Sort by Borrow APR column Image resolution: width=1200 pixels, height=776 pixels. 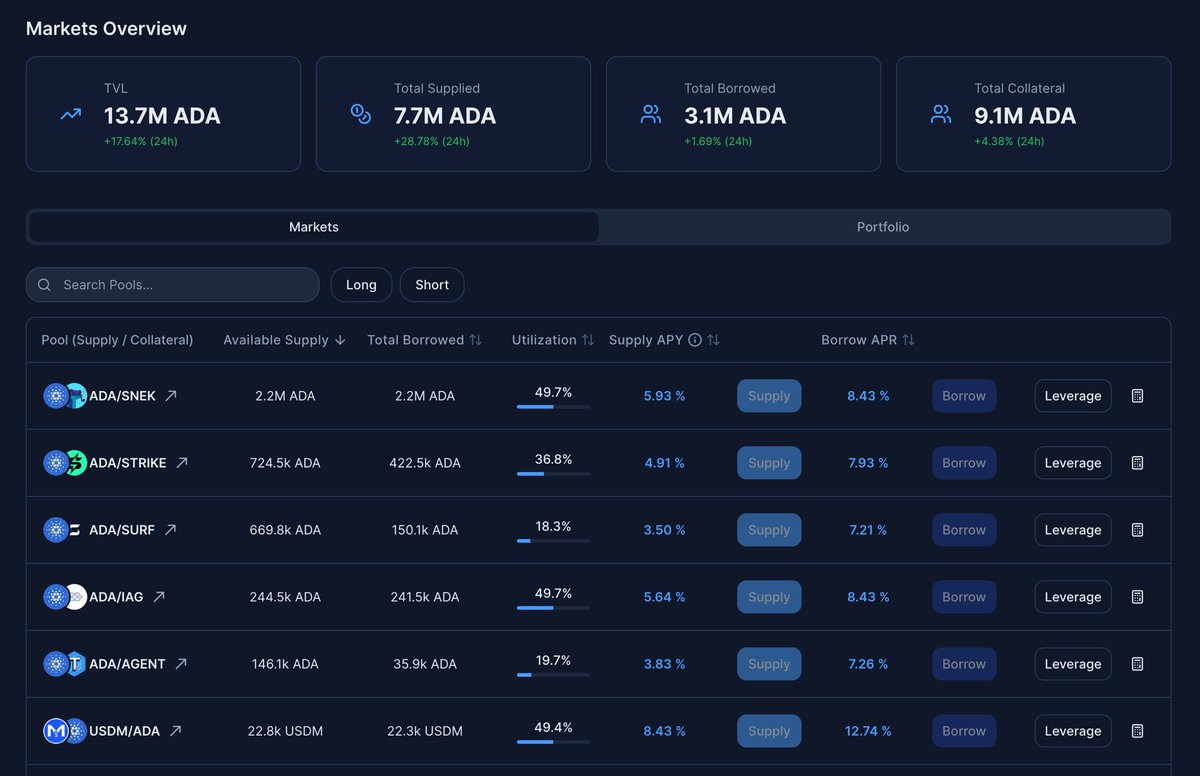pyautogui.click(x=868, y=340)
